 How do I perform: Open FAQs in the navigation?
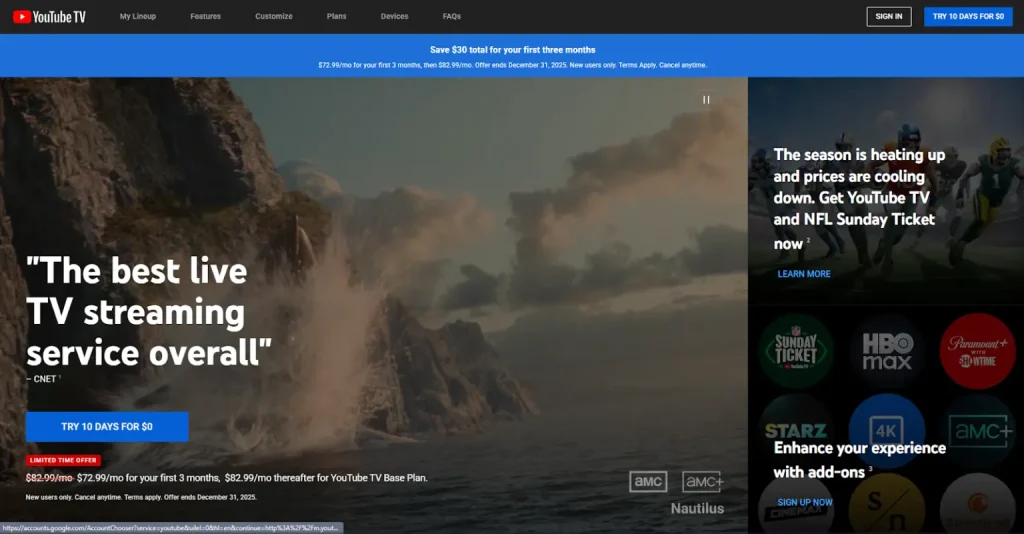pos(451,16)
